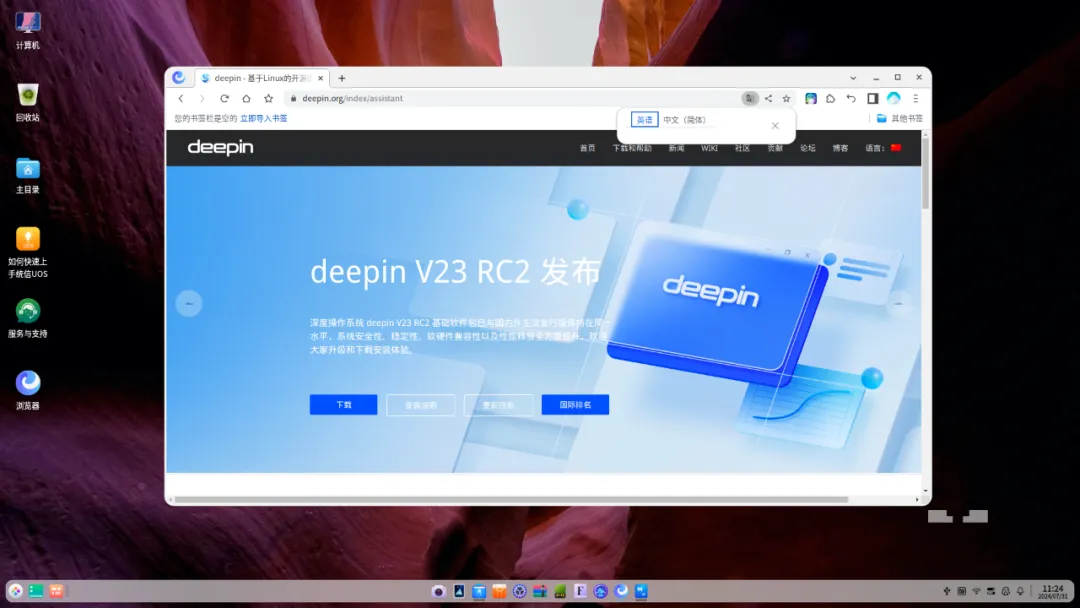Image resolution: width=1080 pixels, height=608 pixels.
Task: Reload the deepin.org page
Action: coord(224,98)
